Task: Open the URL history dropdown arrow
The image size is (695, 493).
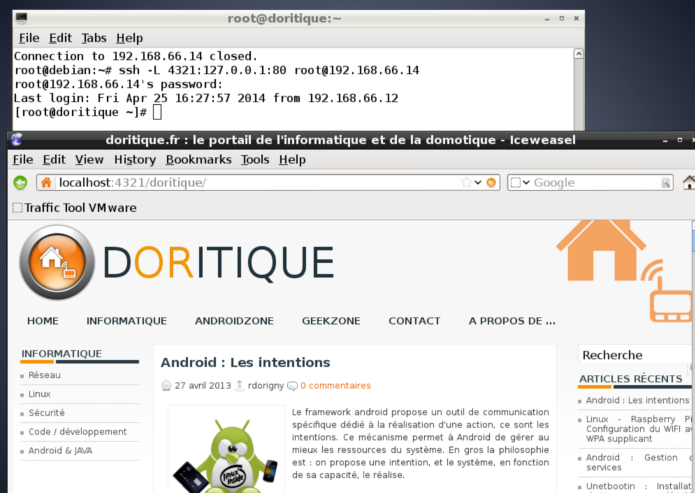Action: pyautogui.click(x=478, y=183)
